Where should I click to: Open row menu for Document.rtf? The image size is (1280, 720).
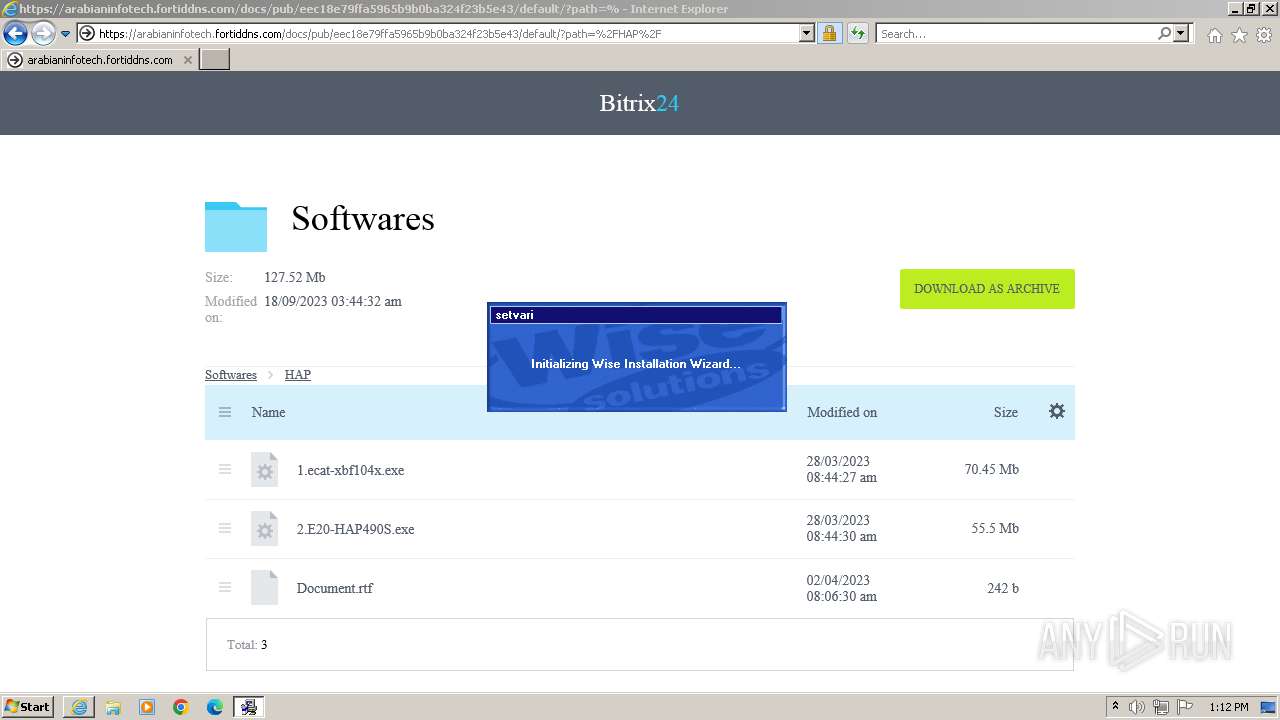pyautogui.click(x=225, y=587)
